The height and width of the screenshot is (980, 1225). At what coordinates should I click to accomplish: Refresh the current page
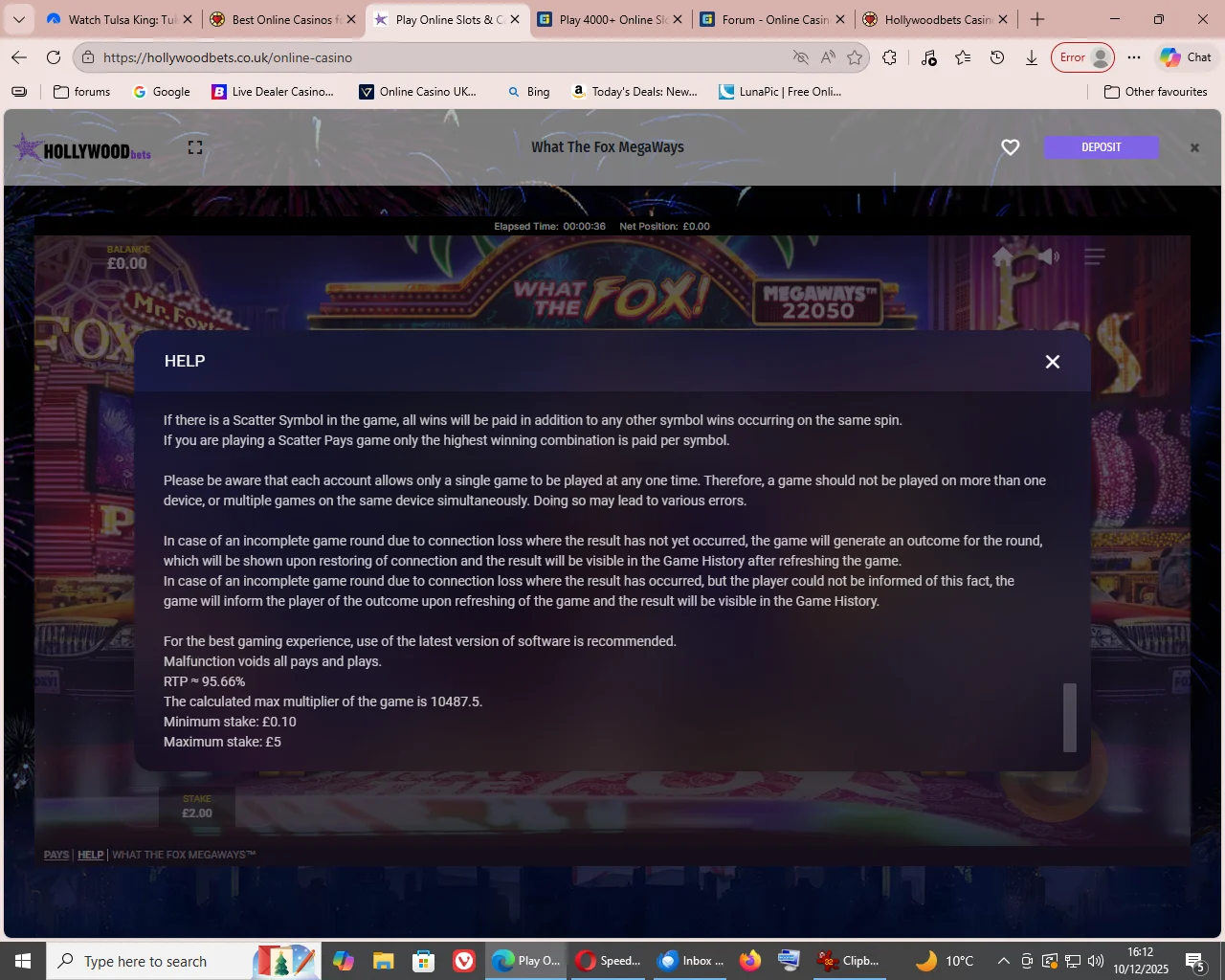54,57
